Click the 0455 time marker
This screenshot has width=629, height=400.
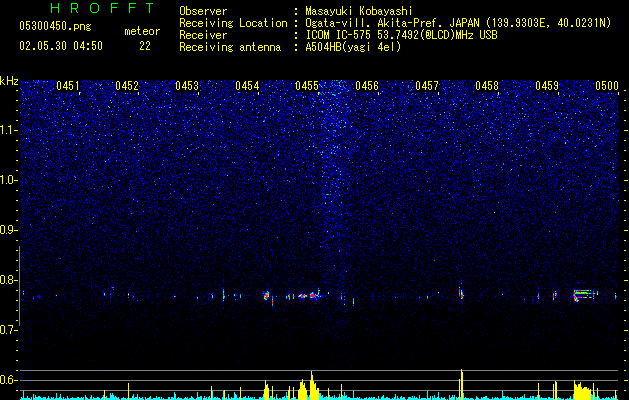306,86
